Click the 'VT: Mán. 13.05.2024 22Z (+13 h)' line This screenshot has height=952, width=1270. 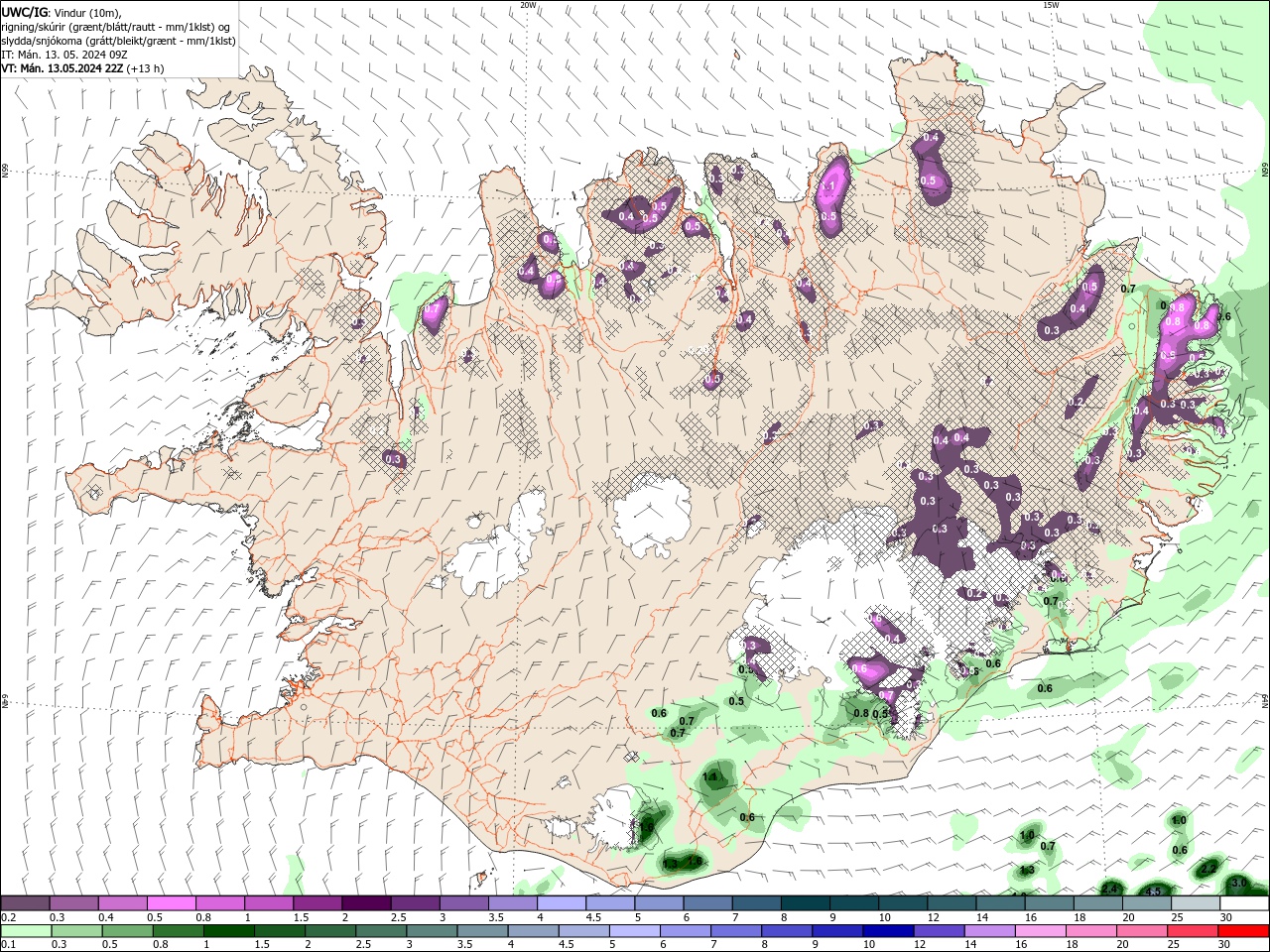pos(82,68)
